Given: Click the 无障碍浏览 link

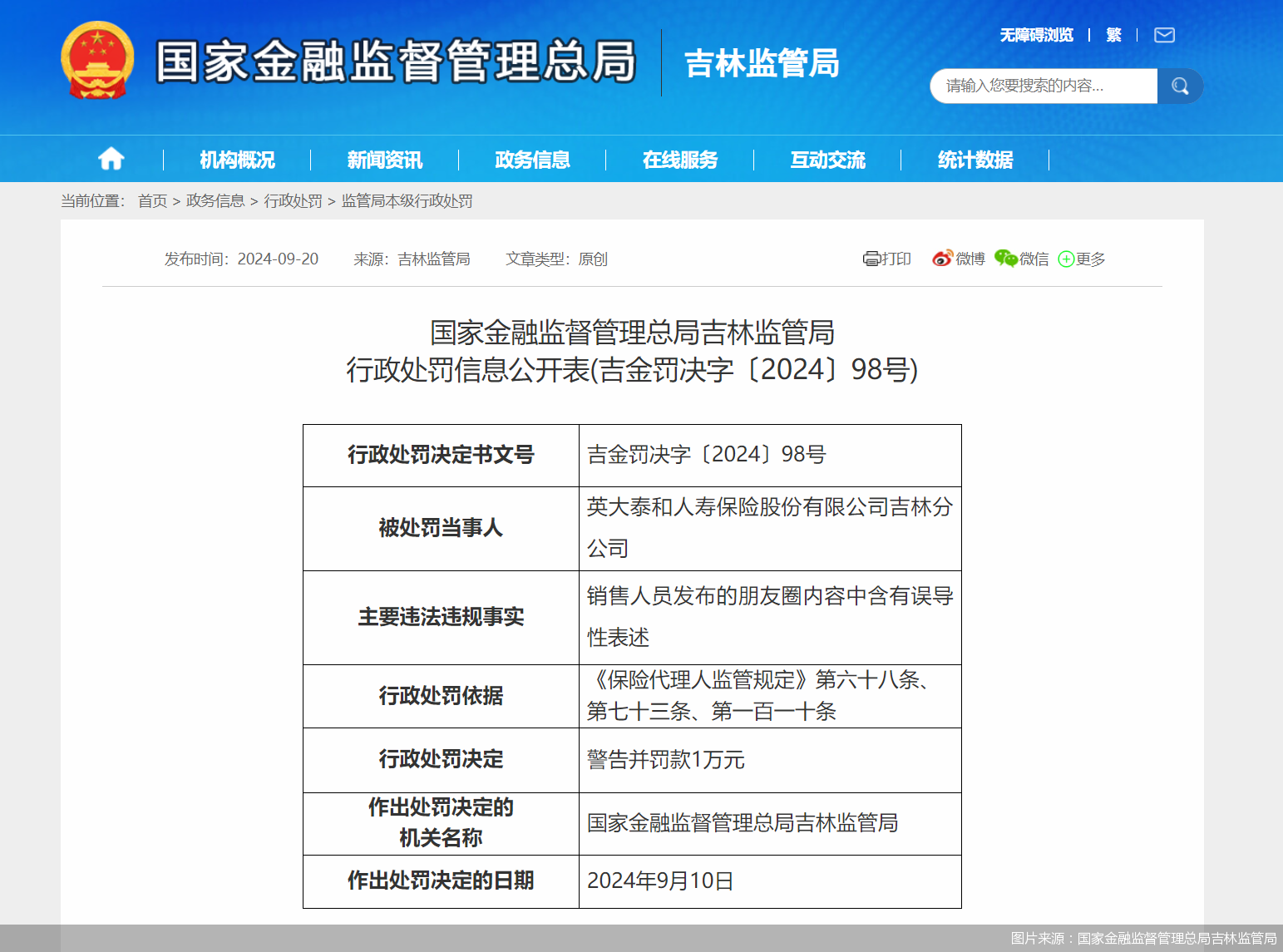Looking at the screenshot, I should click(x=1036, y=35).
